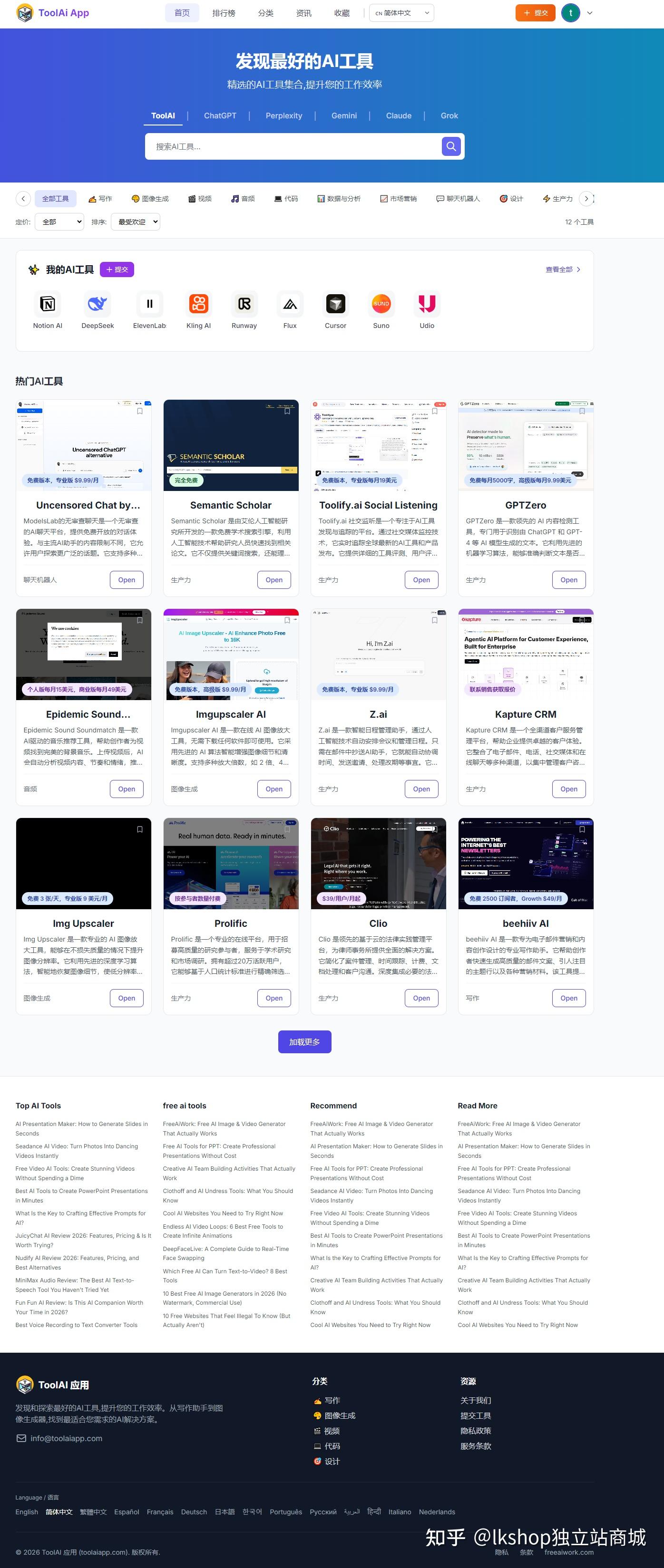Viewport: 664px width, 1568px height.
Task: Filter by 市场营销 category
Action: tap(399, 198)
